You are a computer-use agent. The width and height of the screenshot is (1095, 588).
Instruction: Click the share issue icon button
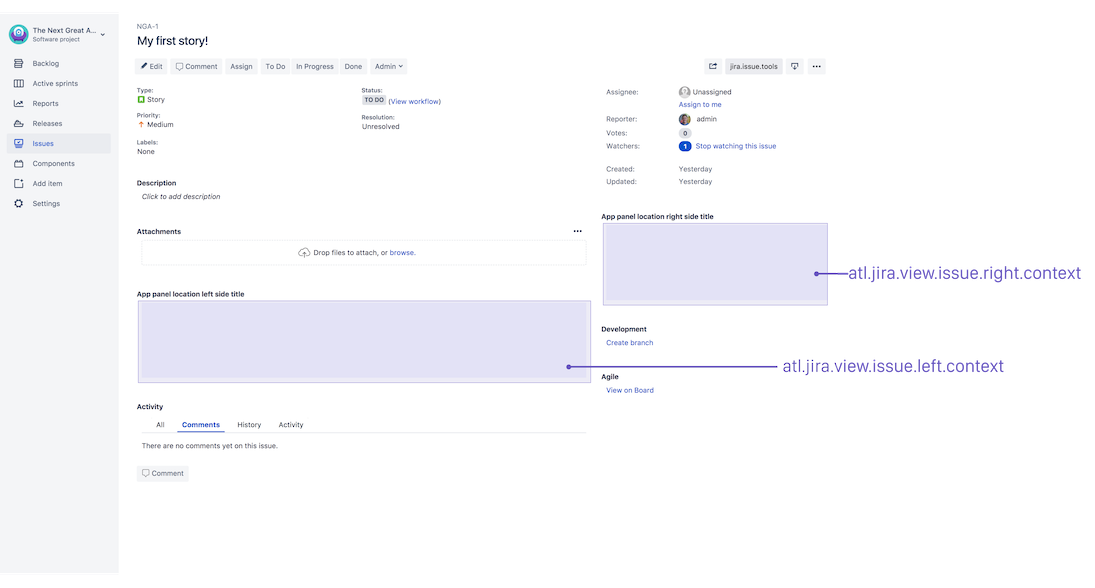[x=713, y=66]
